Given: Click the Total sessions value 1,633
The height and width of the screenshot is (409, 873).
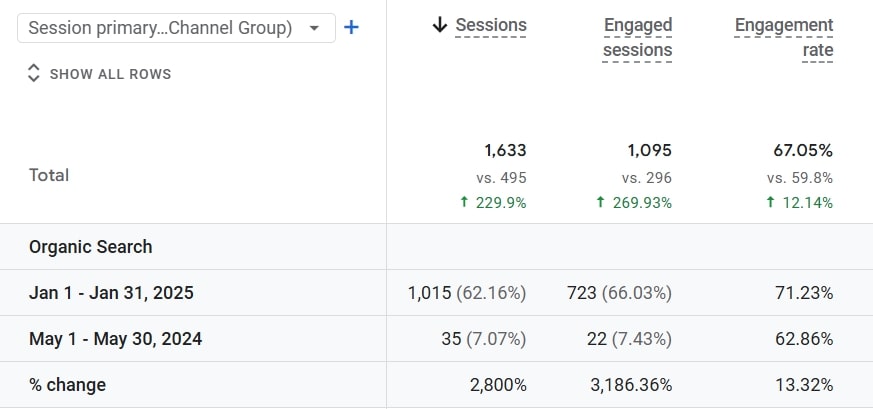Looking at the screenshot, I should [x=505, y=151].
